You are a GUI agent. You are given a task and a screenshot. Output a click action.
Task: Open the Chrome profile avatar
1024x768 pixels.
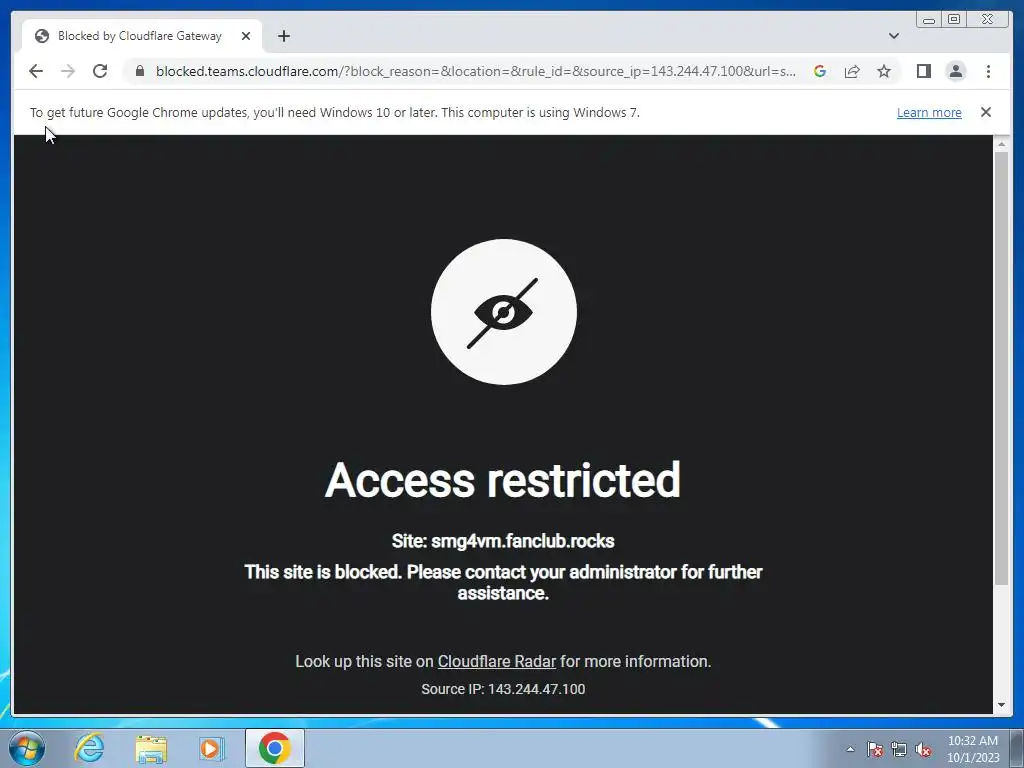[x=955, y=71]
